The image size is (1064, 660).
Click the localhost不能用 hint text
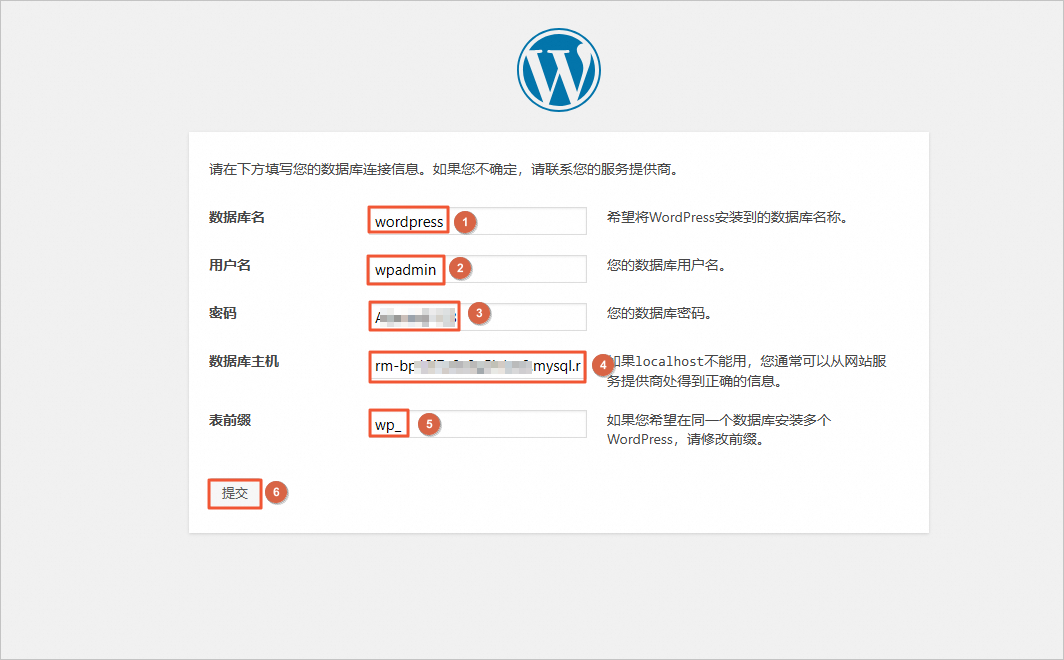(746, 371)
